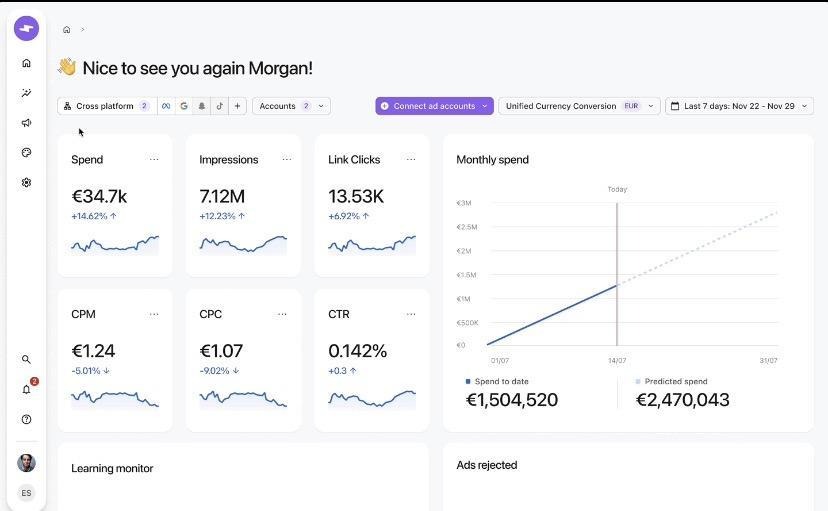Click Predicted spend legend entry
Viewport: 828px width, 511px height.
point(671,381)
